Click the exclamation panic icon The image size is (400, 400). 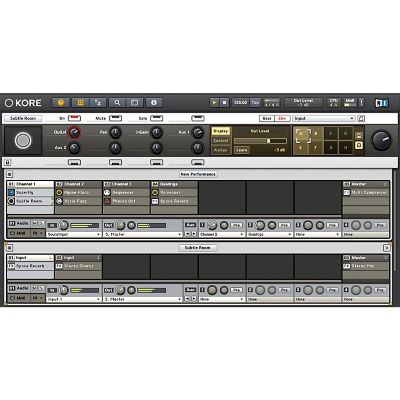[x=361, y=103]
